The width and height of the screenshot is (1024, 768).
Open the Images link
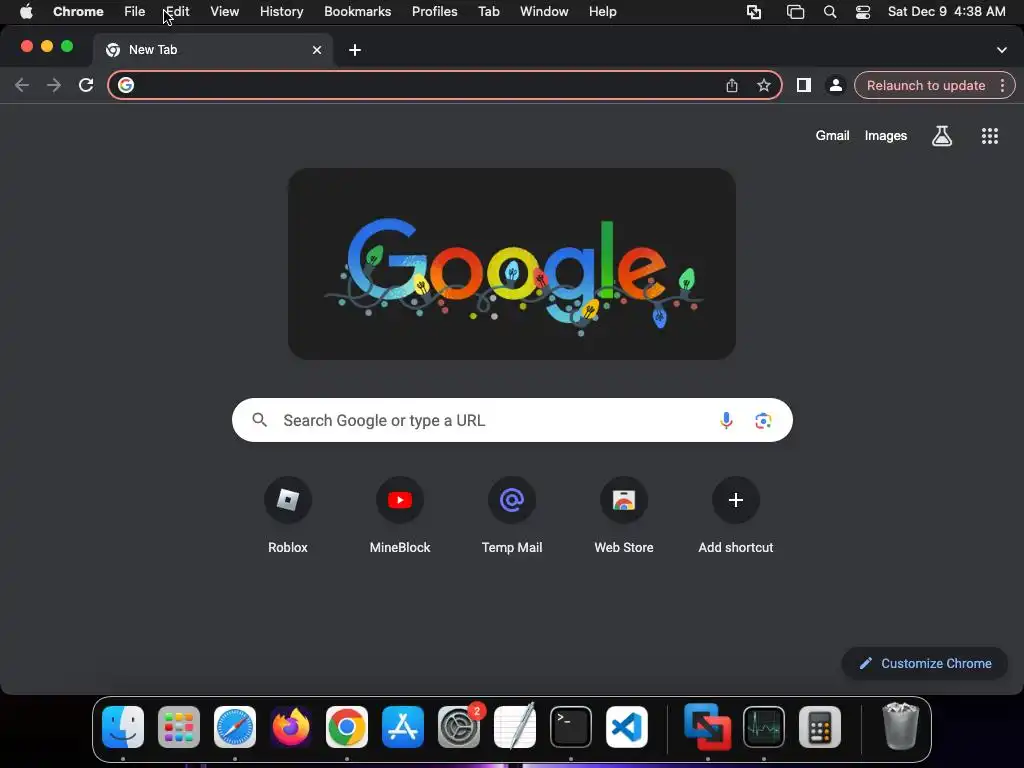[886, 136]
